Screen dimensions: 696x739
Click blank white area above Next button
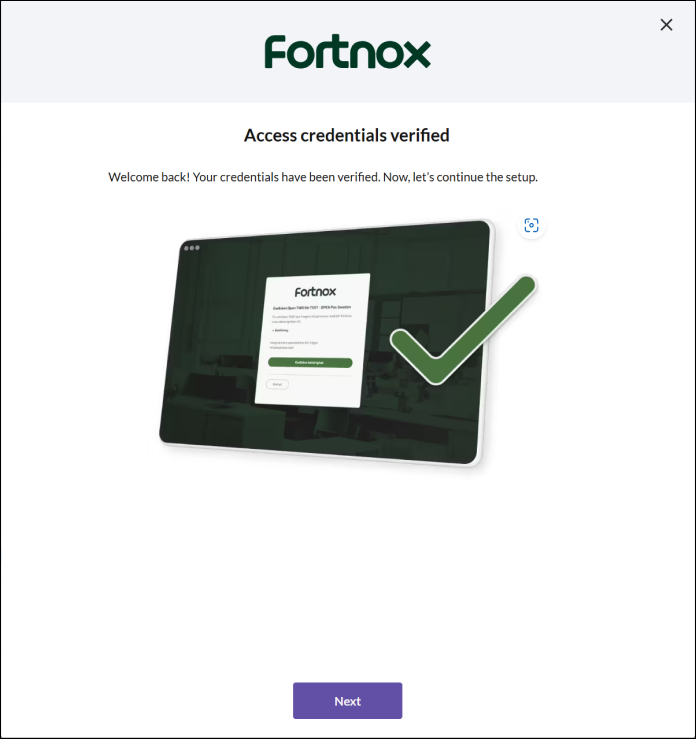pos(347,589)
